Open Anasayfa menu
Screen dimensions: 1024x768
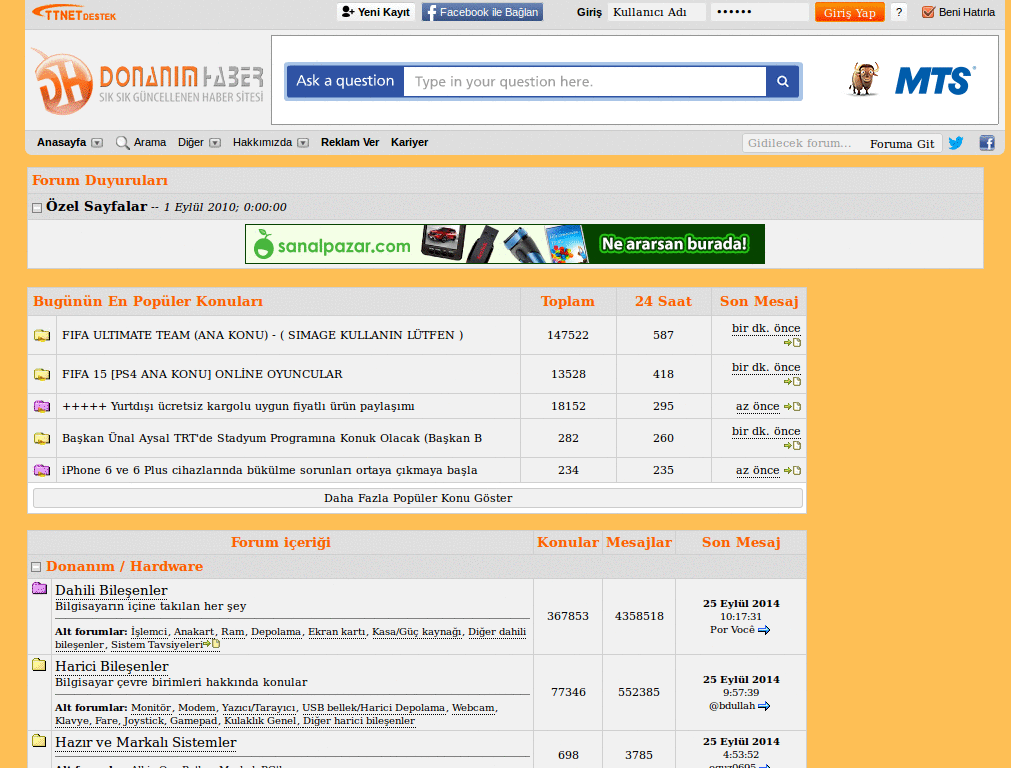(61, 142)
